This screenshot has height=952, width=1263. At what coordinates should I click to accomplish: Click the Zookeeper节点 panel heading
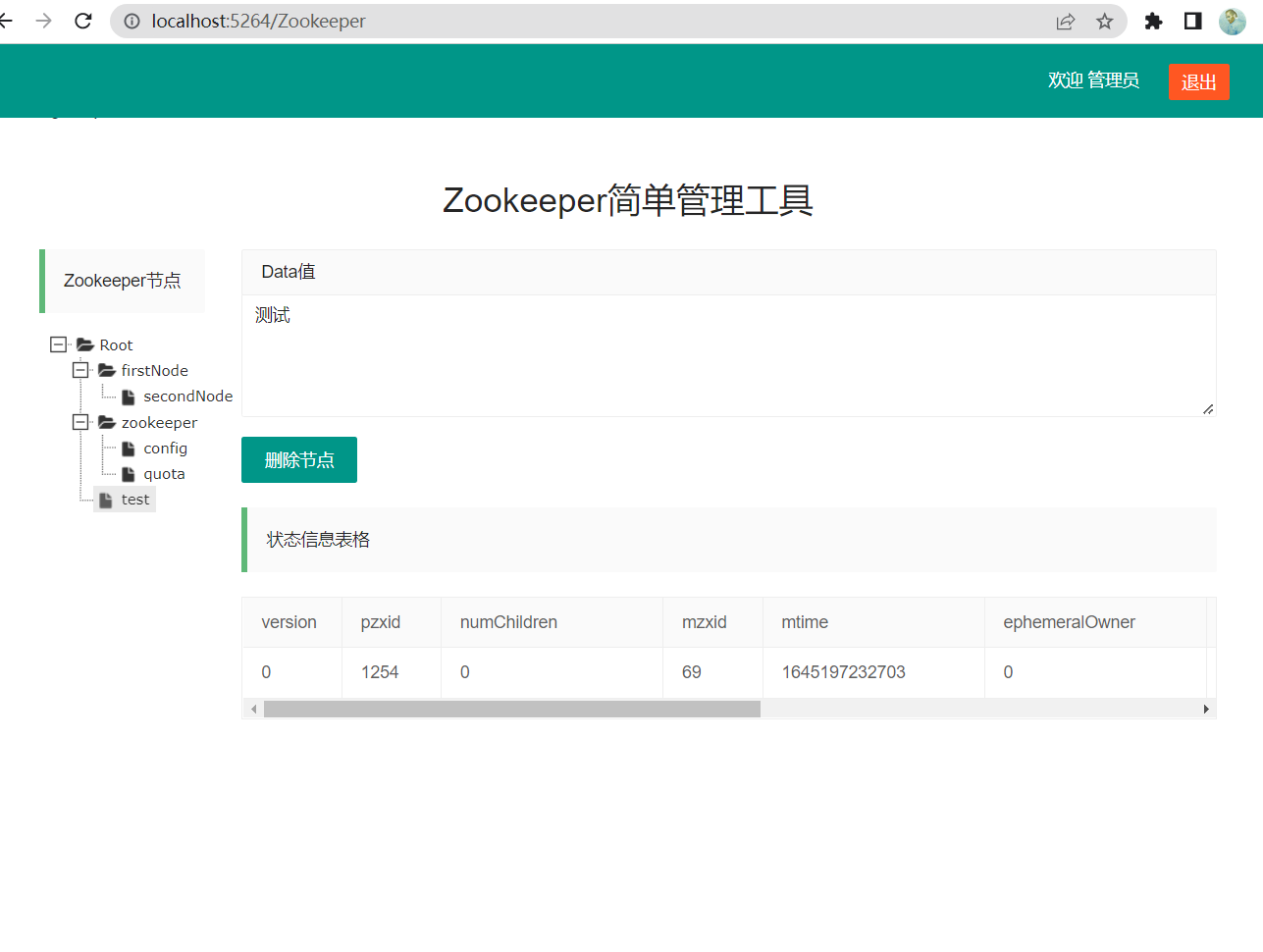pyautogui.click(x=123, y=281)
